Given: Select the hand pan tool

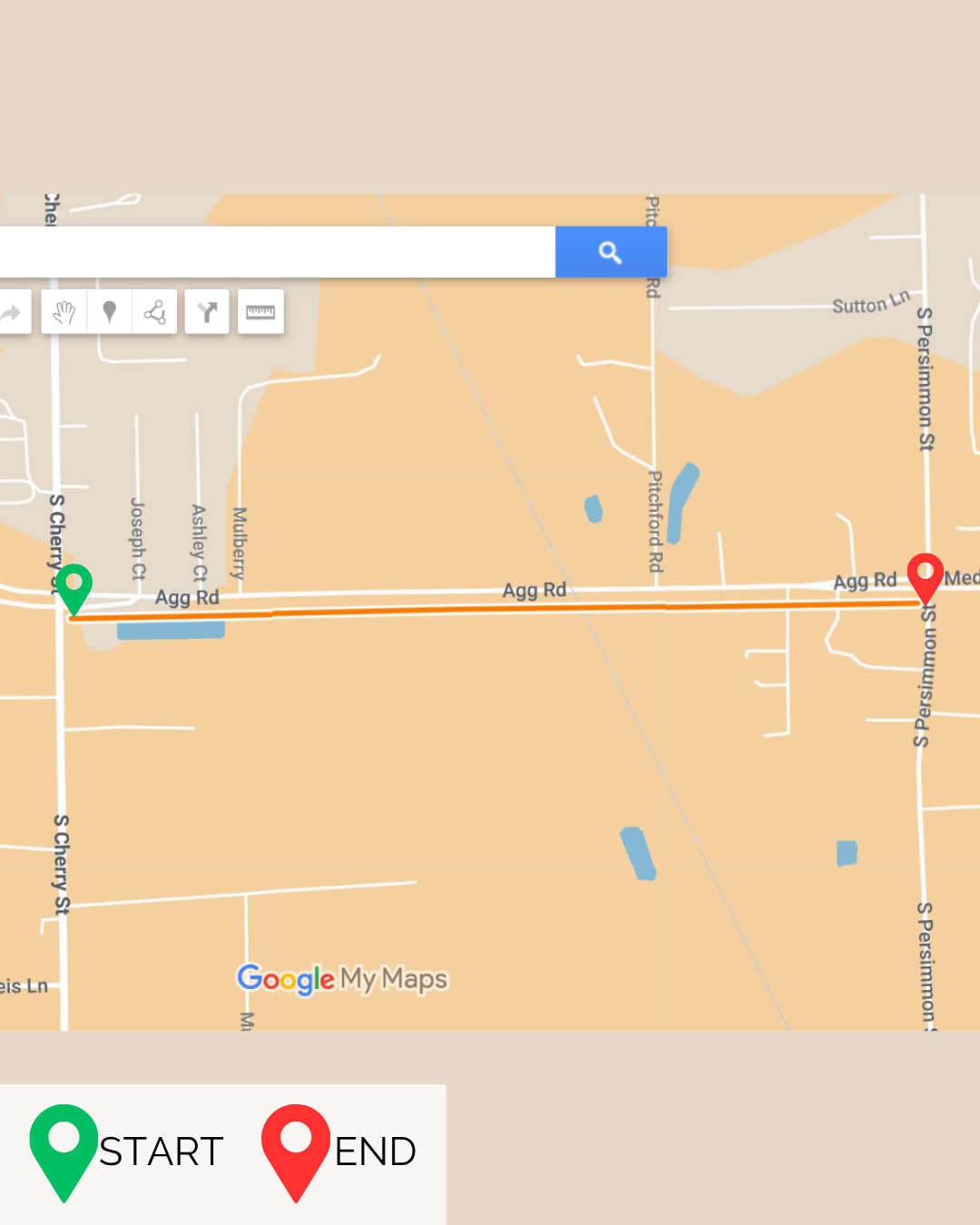Looking at the screenshot, I should pyautogui.click(x=64, y=312).
